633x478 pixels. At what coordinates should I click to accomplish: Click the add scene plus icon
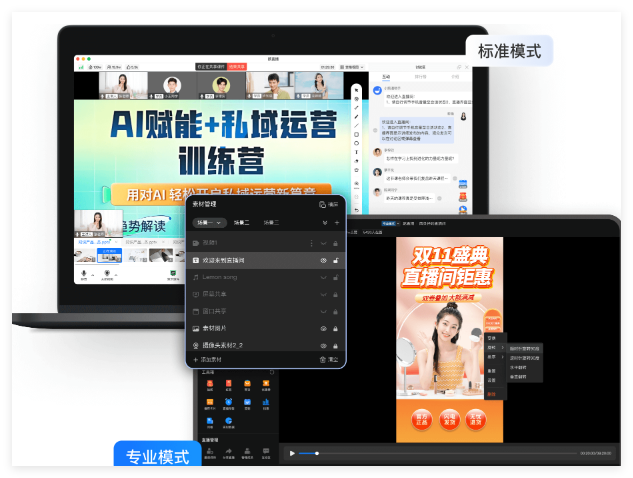tap(337, 223)
